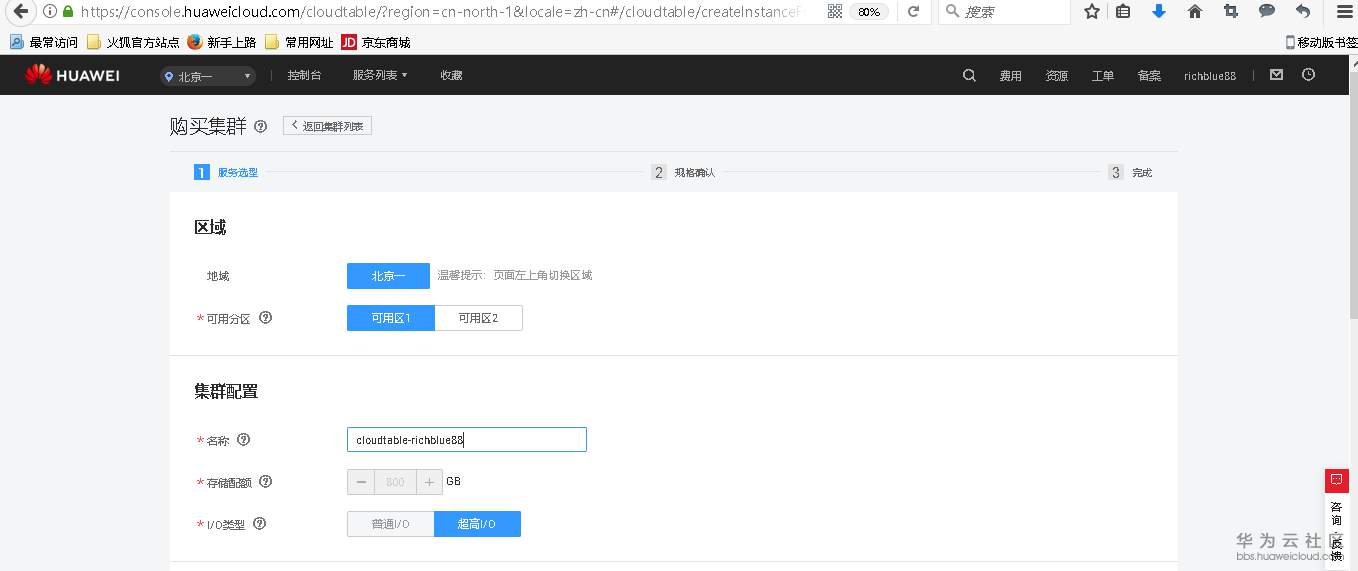Open the chat bubble toolbar icon

coord(1266,12)
